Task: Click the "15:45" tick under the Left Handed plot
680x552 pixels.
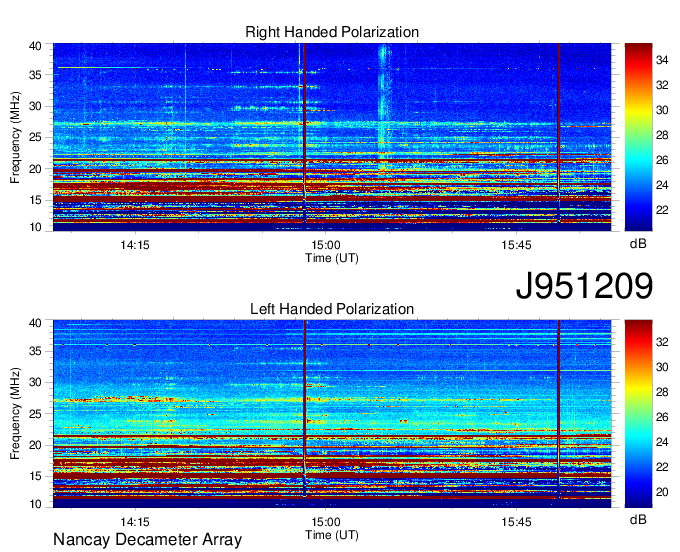Action: click(x=517, y=522)
